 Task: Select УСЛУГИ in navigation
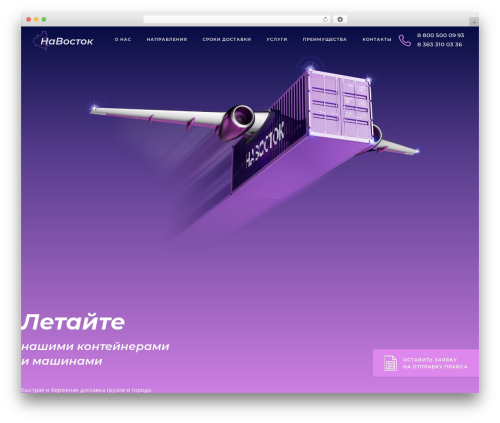277,39
